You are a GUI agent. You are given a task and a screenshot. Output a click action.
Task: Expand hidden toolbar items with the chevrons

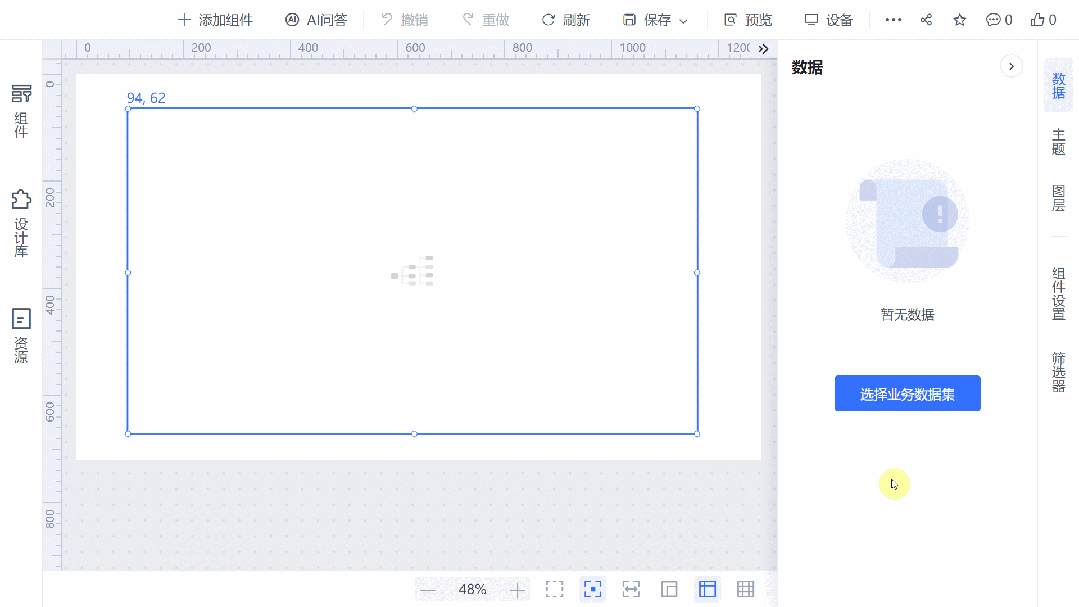pyautogui.click(x=762, y=47)
